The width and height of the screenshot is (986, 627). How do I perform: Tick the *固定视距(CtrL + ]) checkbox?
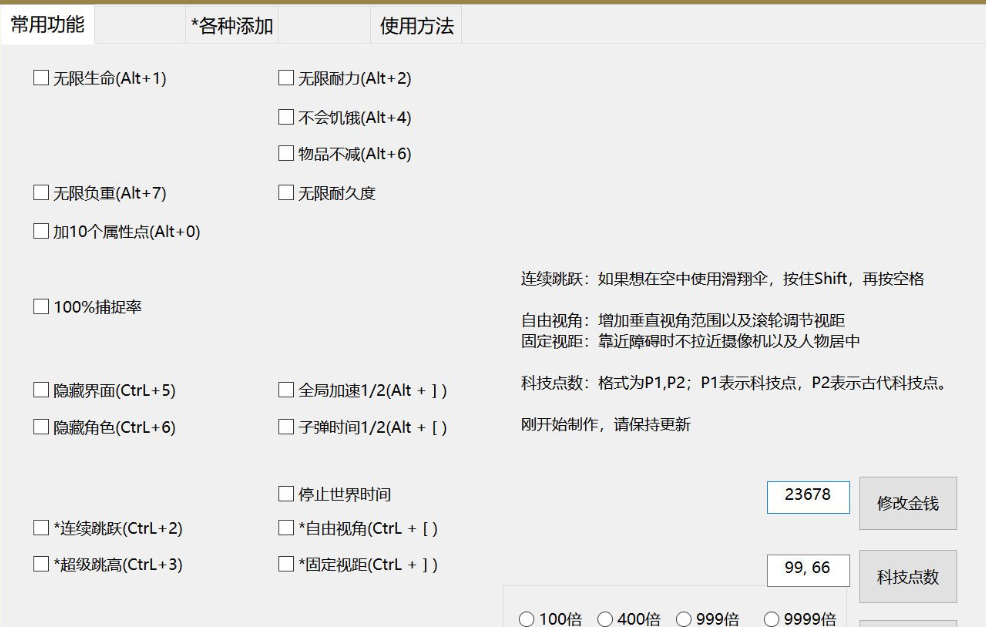[286, 564]
